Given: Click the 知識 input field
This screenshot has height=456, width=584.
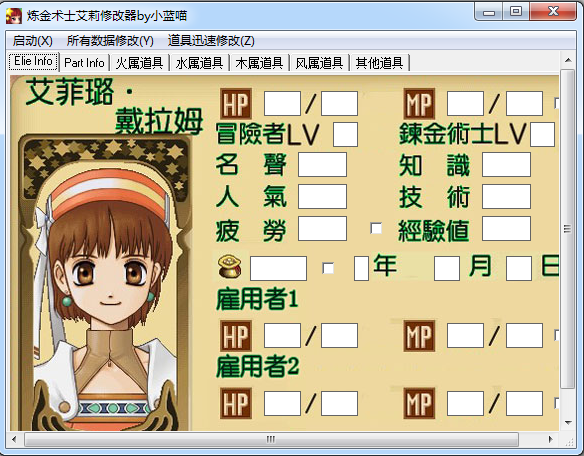Looking at the screenshot, I should click(x=506, y=164).
